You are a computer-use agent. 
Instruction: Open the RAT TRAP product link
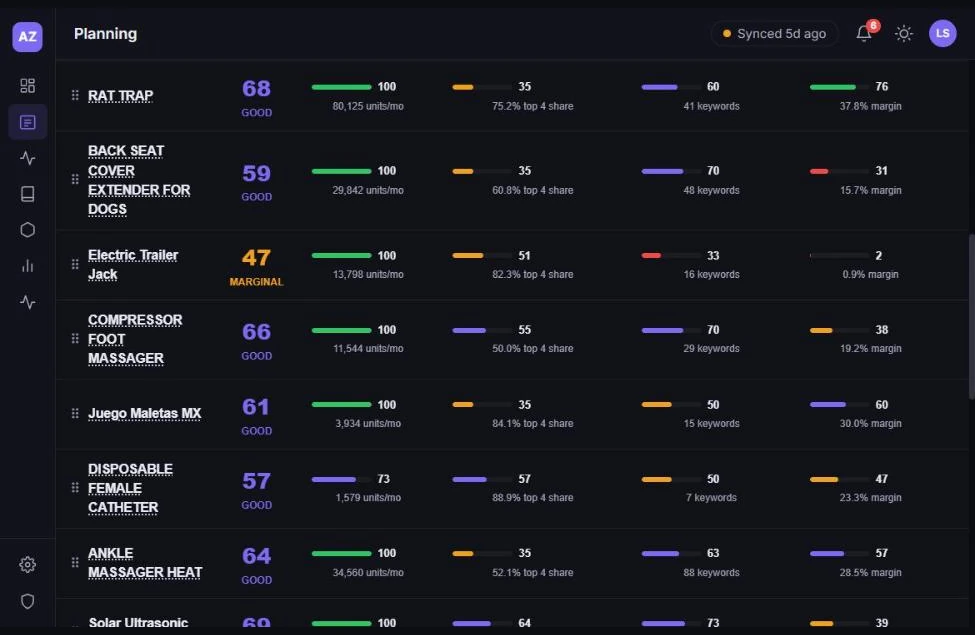pyautogui.click(x=121, y=96)
